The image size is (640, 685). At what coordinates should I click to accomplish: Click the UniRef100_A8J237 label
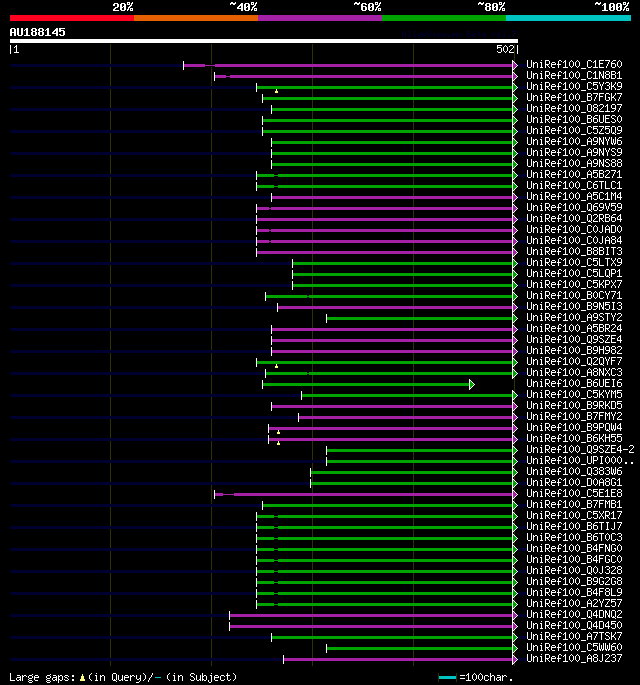point(574,659)
